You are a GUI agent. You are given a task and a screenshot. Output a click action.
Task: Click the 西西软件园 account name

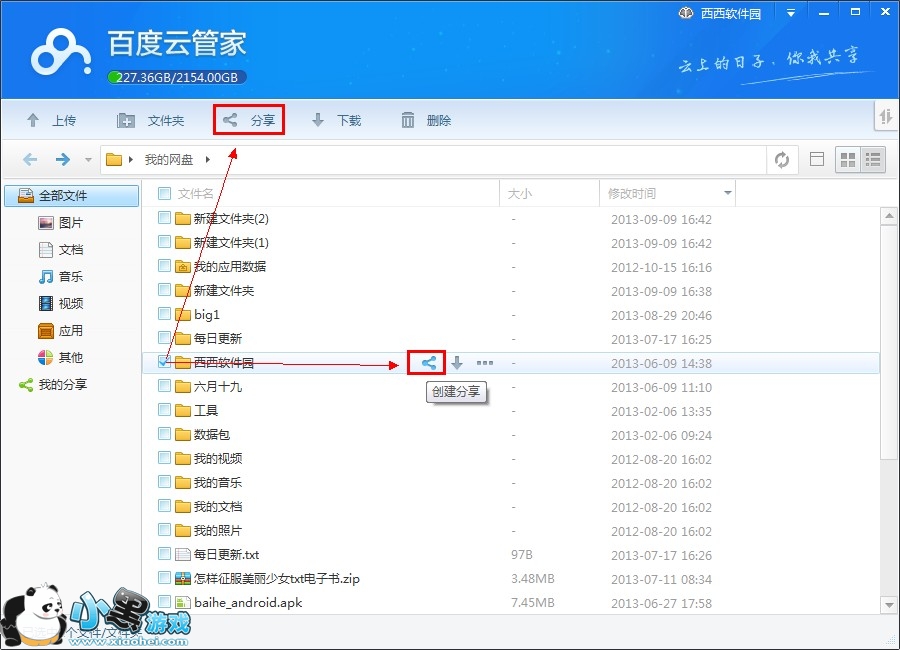pyautogui.click(x=731, y=14)
